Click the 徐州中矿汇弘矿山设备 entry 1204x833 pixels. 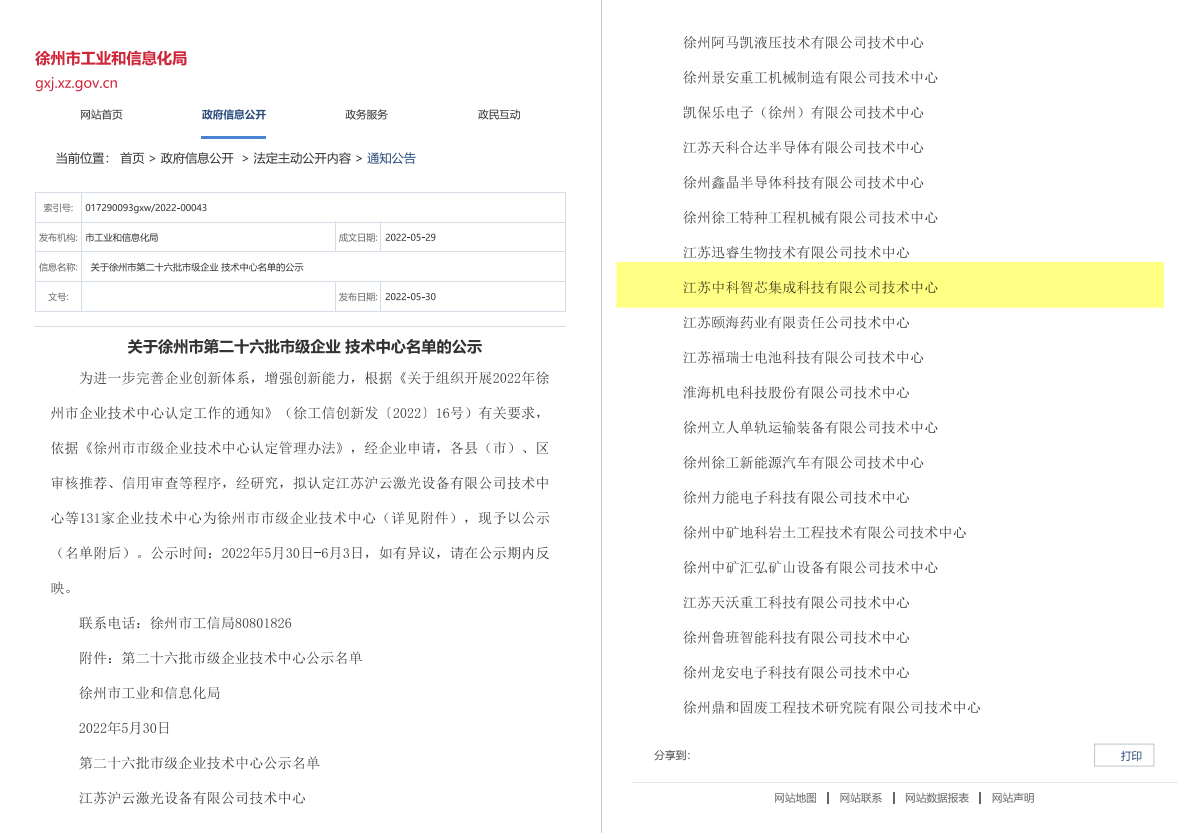pos(810,567)
